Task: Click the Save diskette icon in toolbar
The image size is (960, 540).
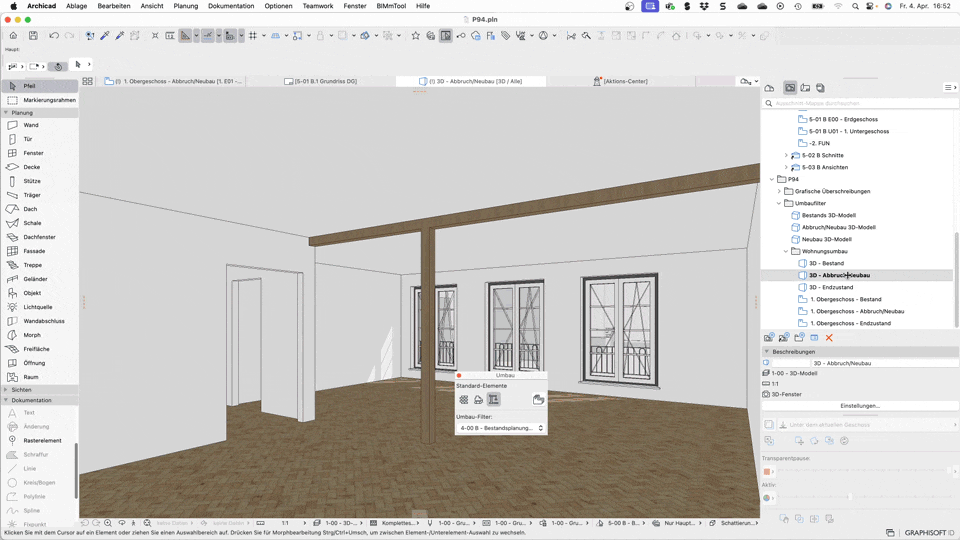Action: 33,36
